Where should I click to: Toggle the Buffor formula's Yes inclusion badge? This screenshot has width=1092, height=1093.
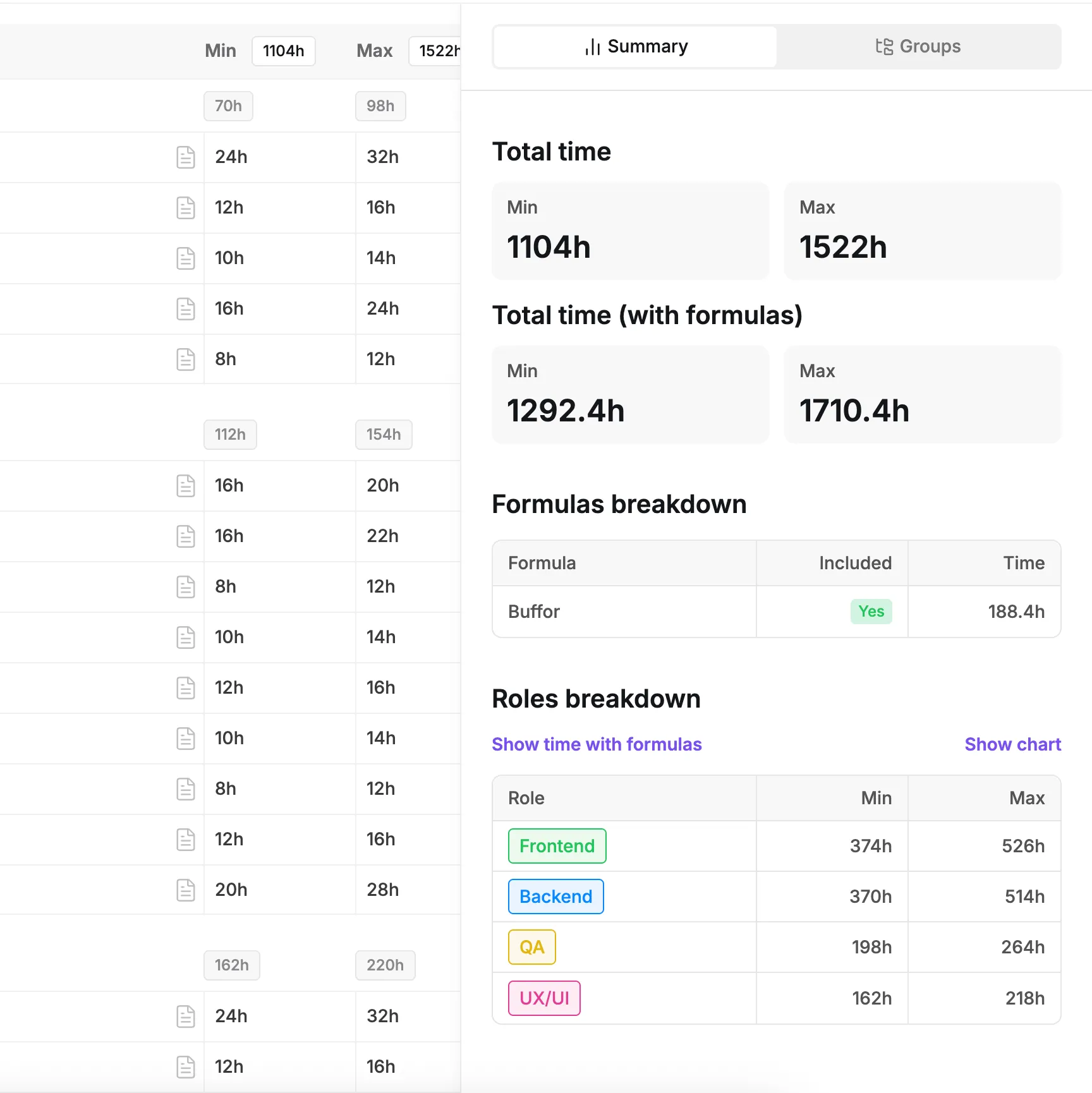pos(871,611)
